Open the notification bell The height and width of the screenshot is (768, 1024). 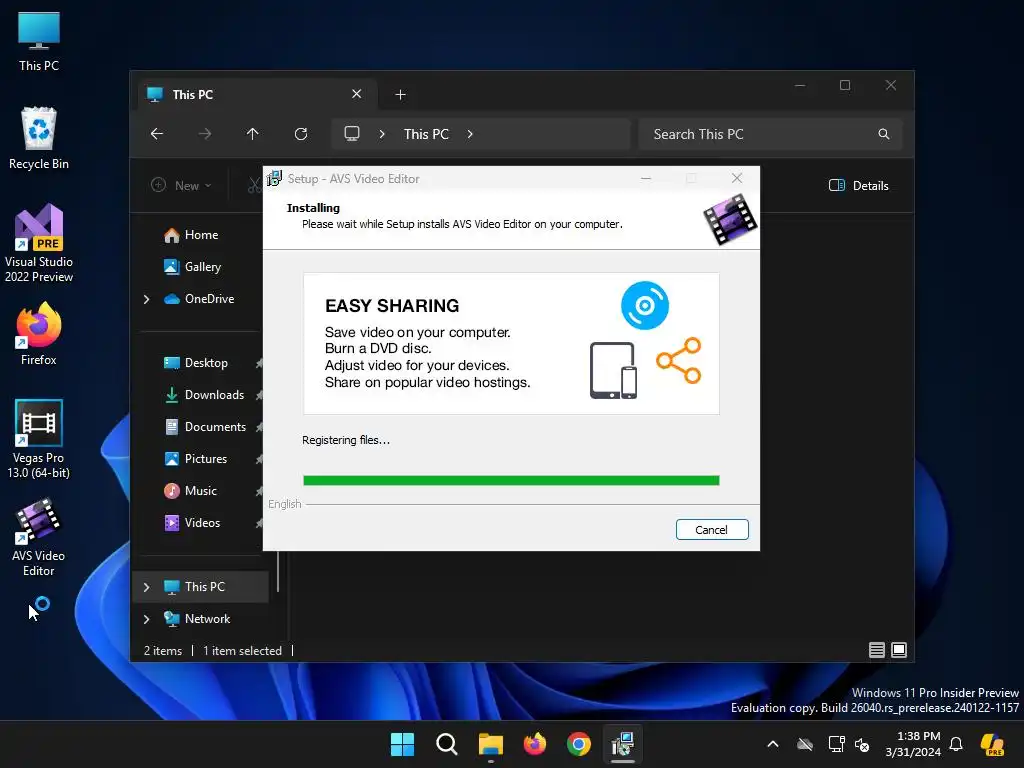pos(956,744)
